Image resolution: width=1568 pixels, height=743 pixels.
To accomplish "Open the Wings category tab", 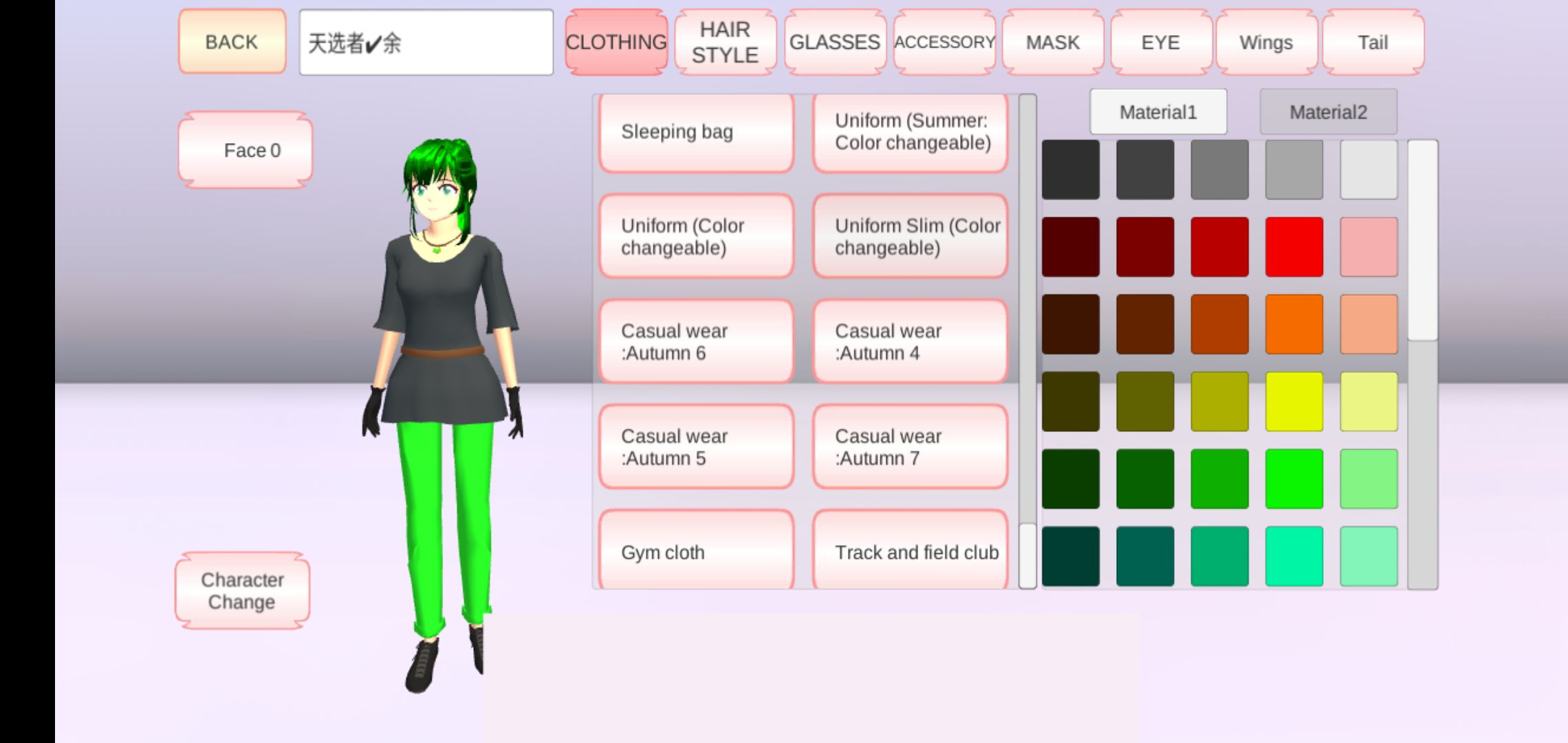I will click(1266, 42).
